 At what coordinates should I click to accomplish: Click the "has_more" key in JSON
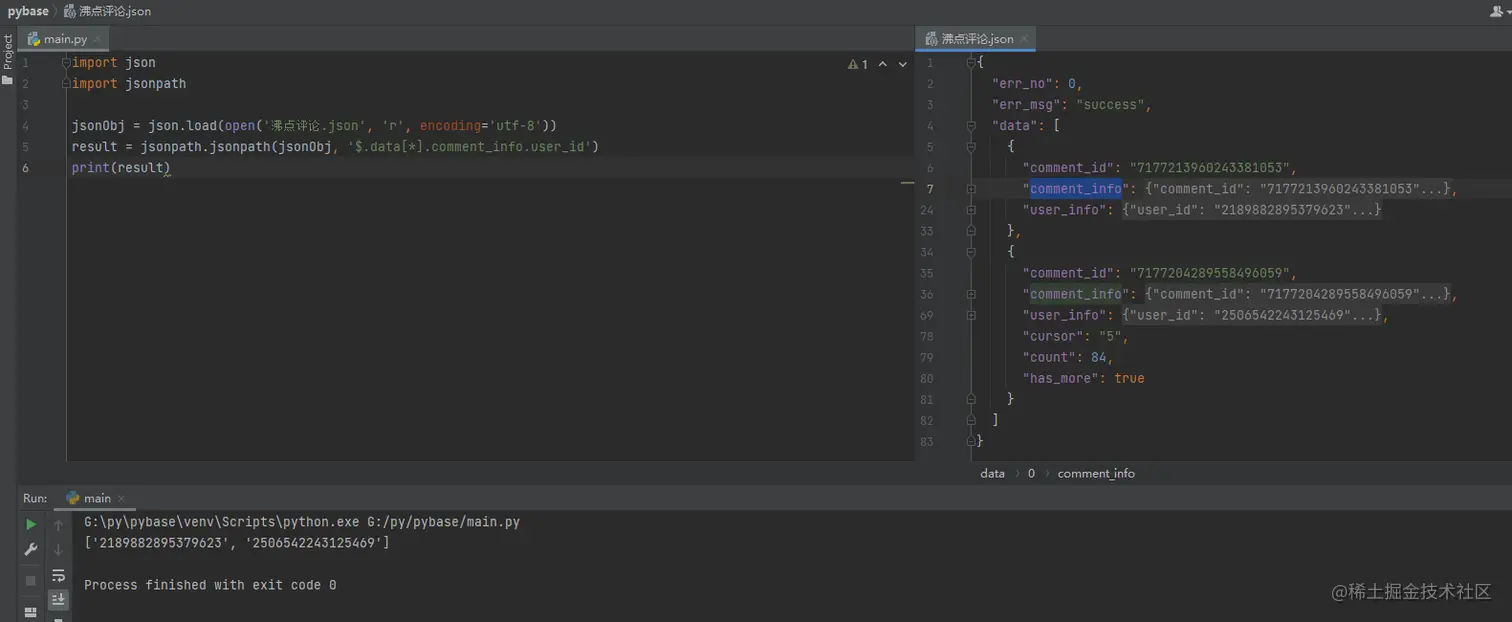[x=1060, y=378]
